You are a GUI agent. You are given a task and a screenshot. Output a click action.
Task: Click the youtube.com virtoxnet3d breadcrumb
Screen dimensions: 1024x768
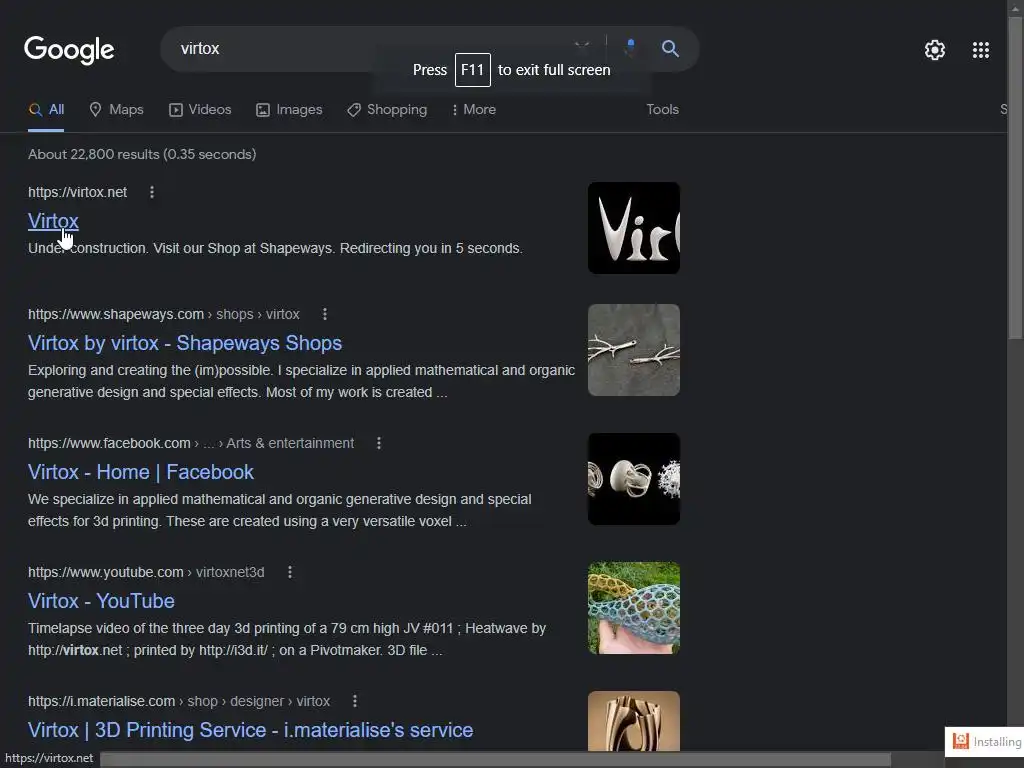[146, 572]
